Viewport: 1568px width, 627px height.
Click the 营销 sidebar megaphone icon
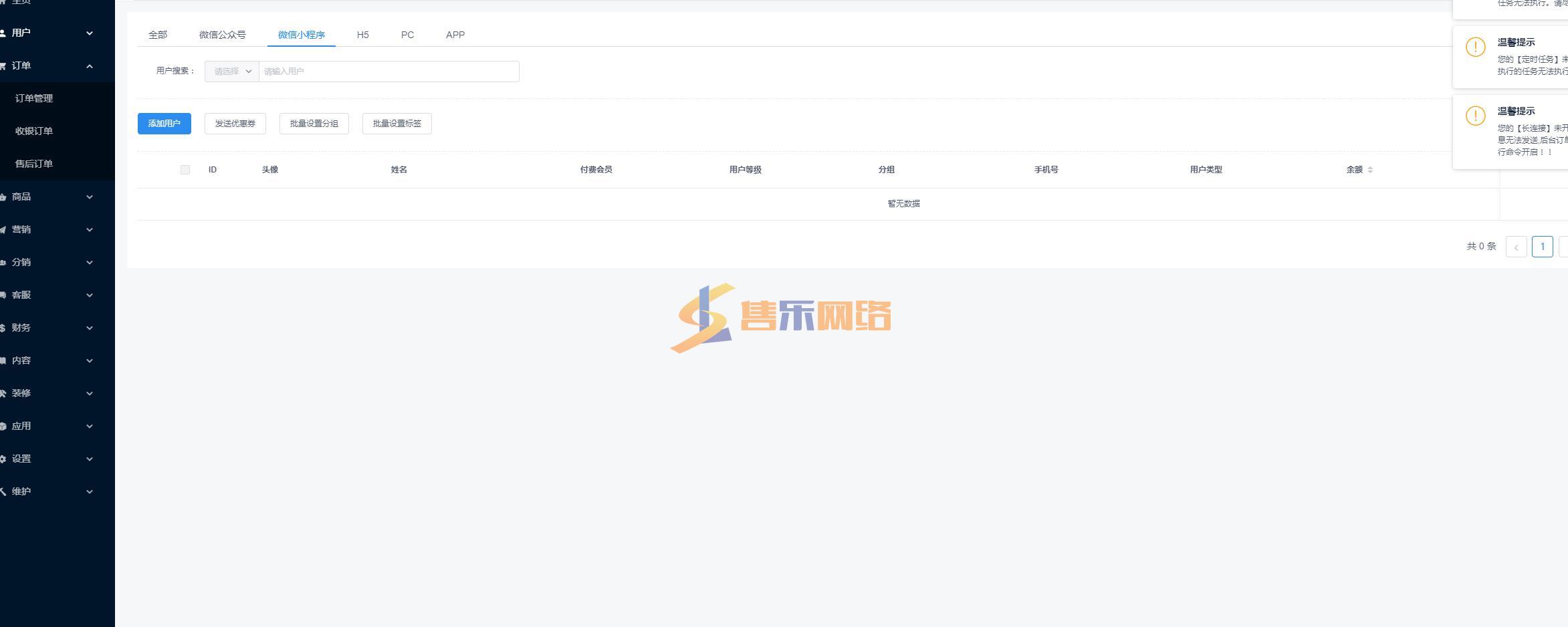(x=3, y=229)
